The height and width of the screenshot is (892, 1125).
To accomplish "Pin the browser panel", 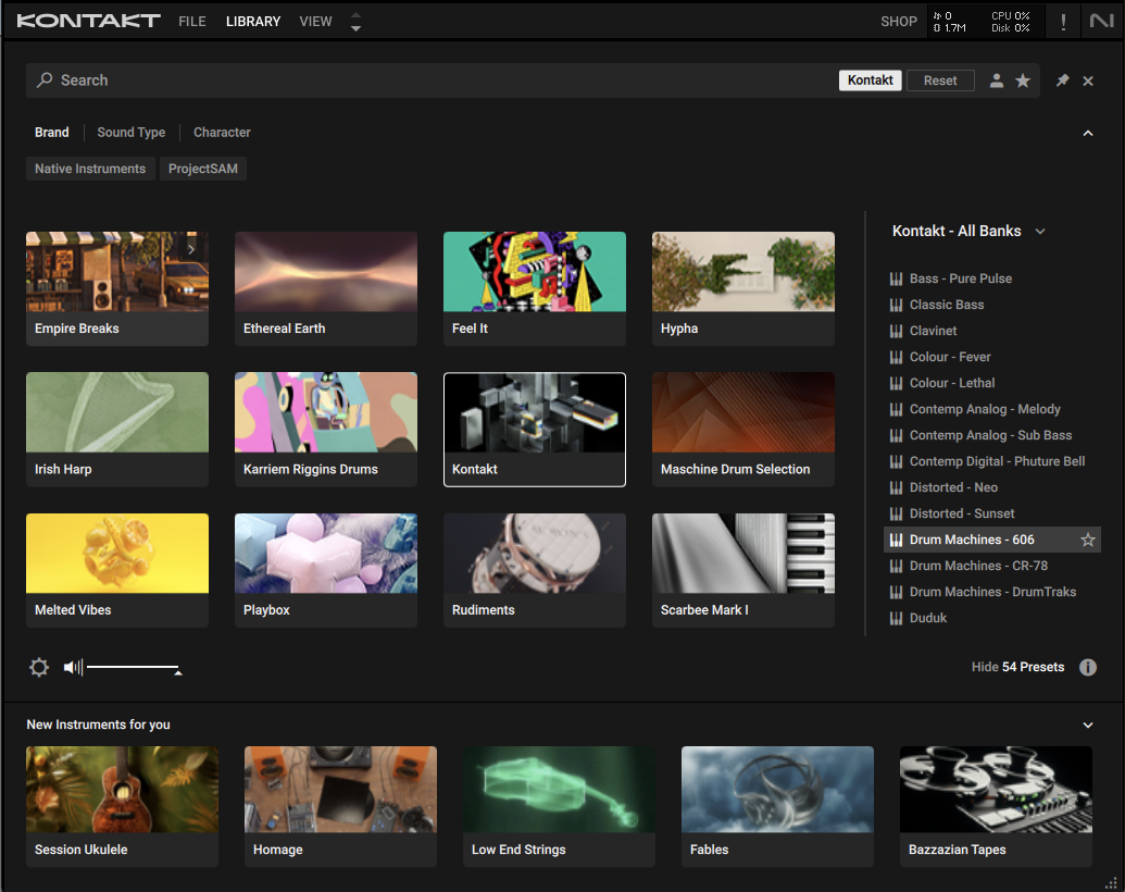I will (x=1062, y=81).
